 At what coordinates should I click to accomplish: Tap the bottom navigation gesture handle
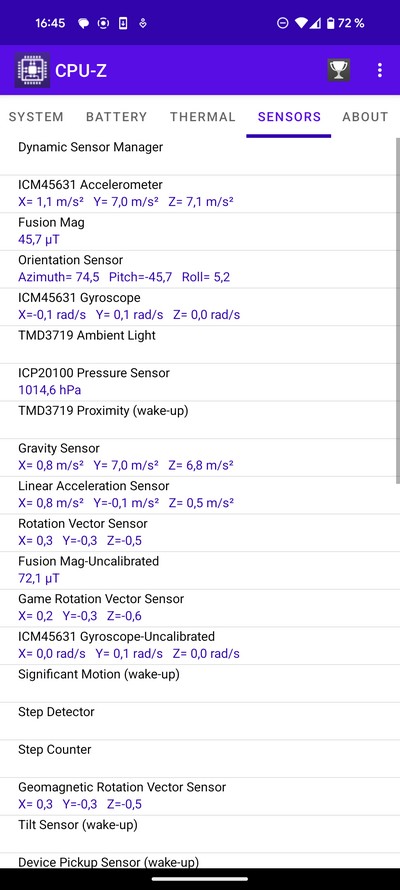click(200, 879)
